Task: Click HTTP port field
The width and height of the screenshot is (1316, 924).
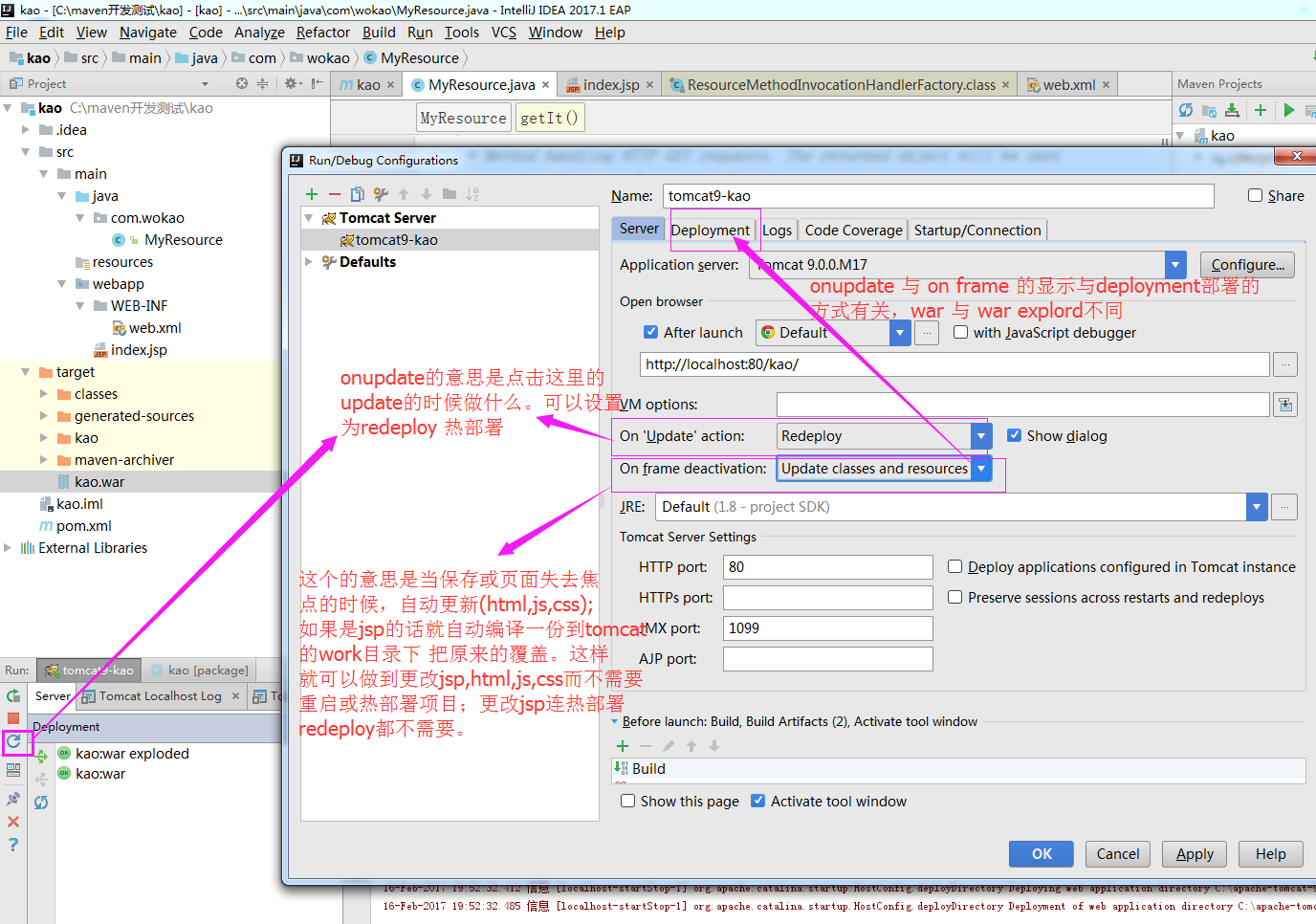Action: pos(828,567)
